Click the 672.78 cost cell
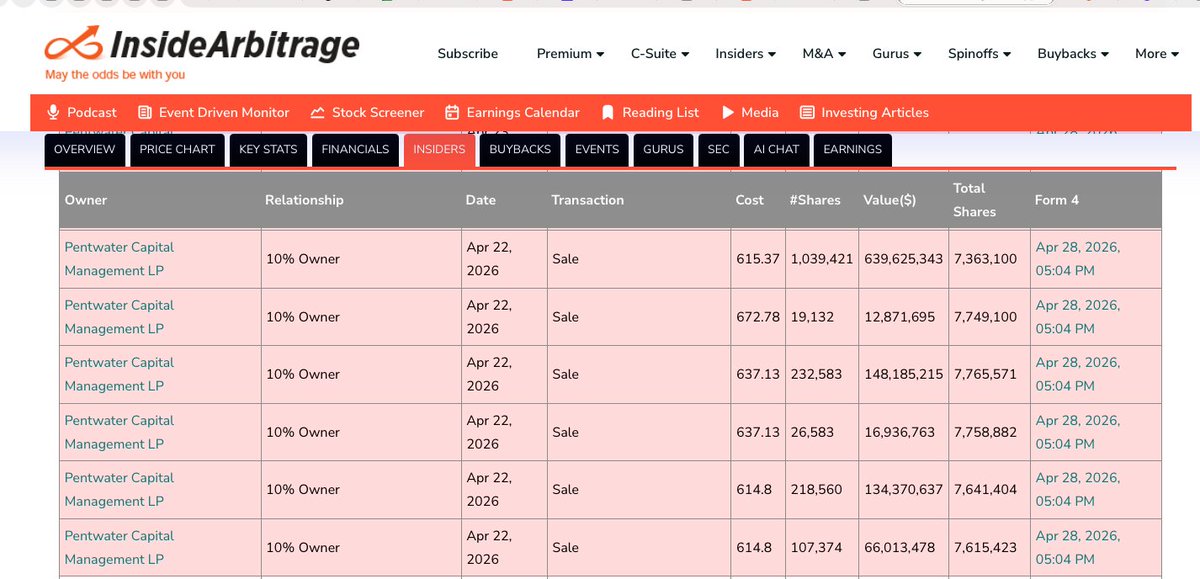 pos(757,317)
